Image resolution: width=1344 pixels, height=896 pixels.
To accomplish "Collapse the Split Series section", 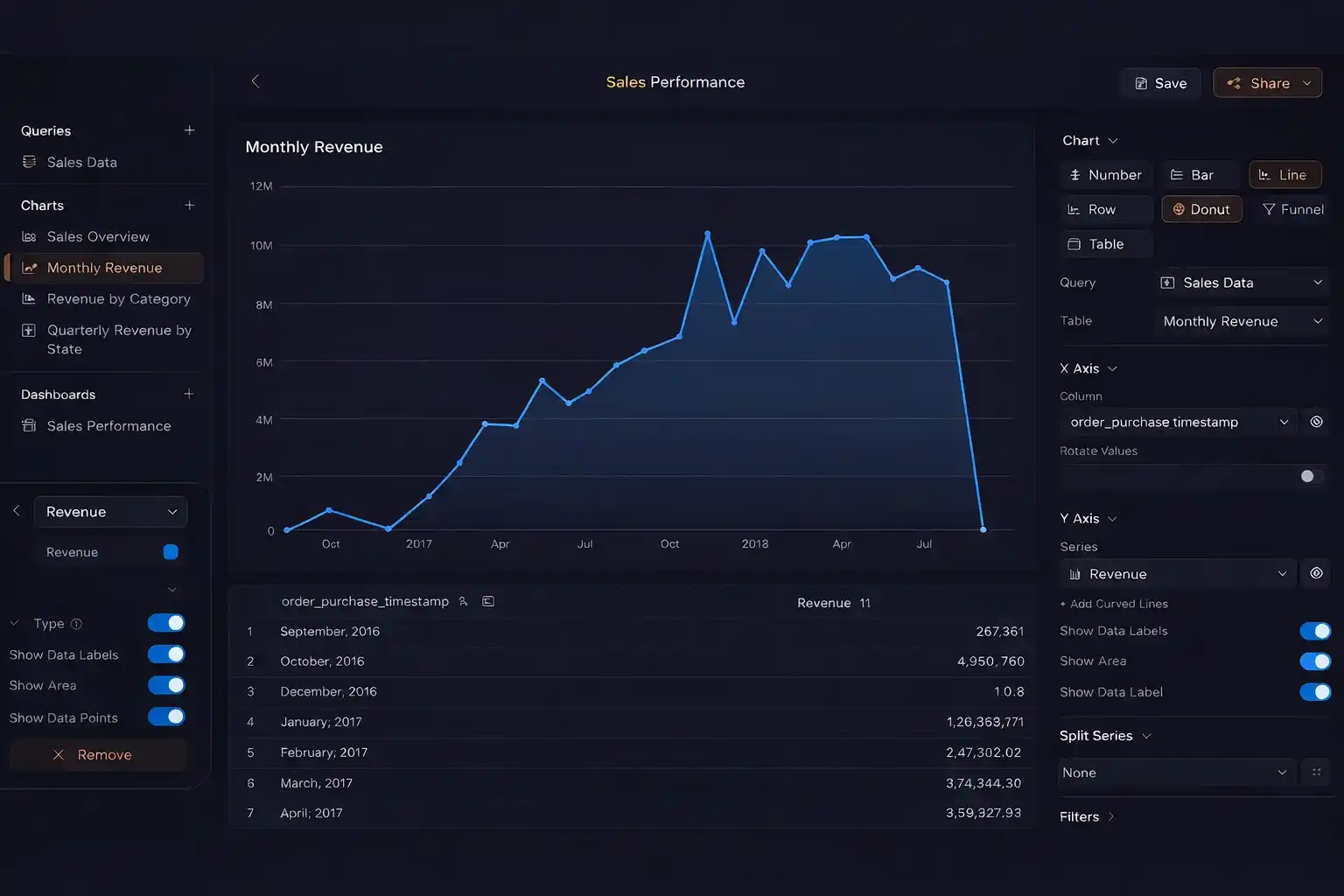I will pos(1146,736).
